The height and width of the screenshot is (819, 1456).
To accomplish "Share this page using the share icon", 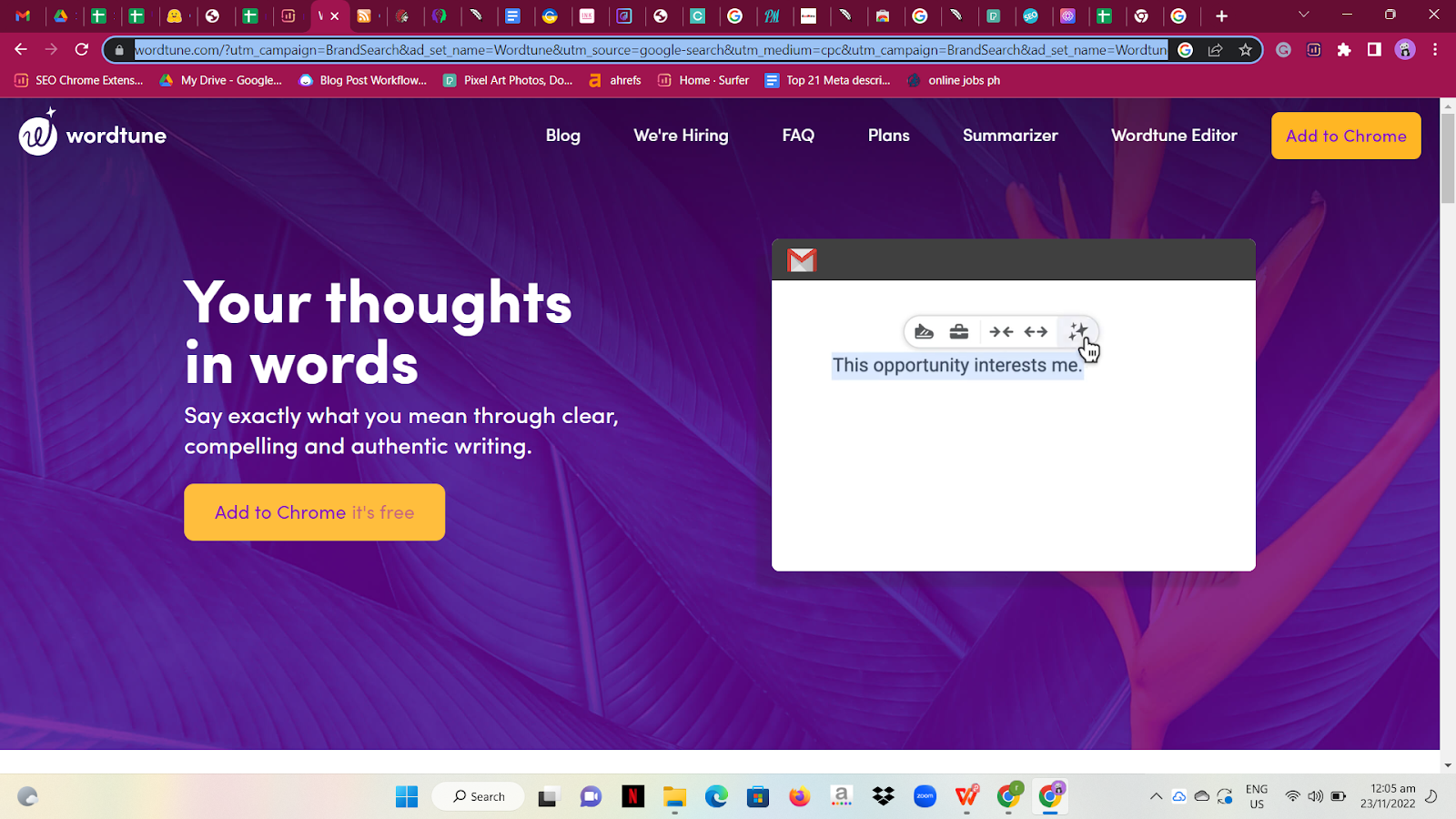I will pyautogui.click(x=1215, y=50).
